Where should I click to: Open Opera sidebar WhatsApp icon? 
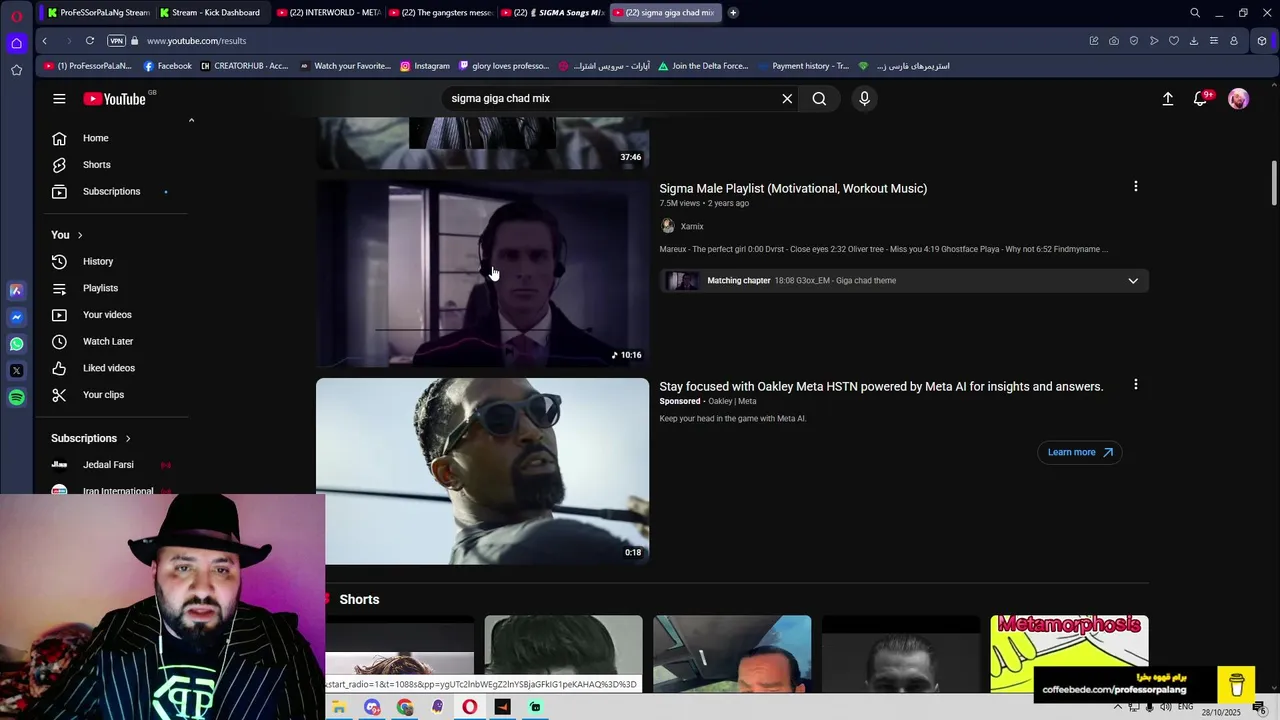point(16,344)
